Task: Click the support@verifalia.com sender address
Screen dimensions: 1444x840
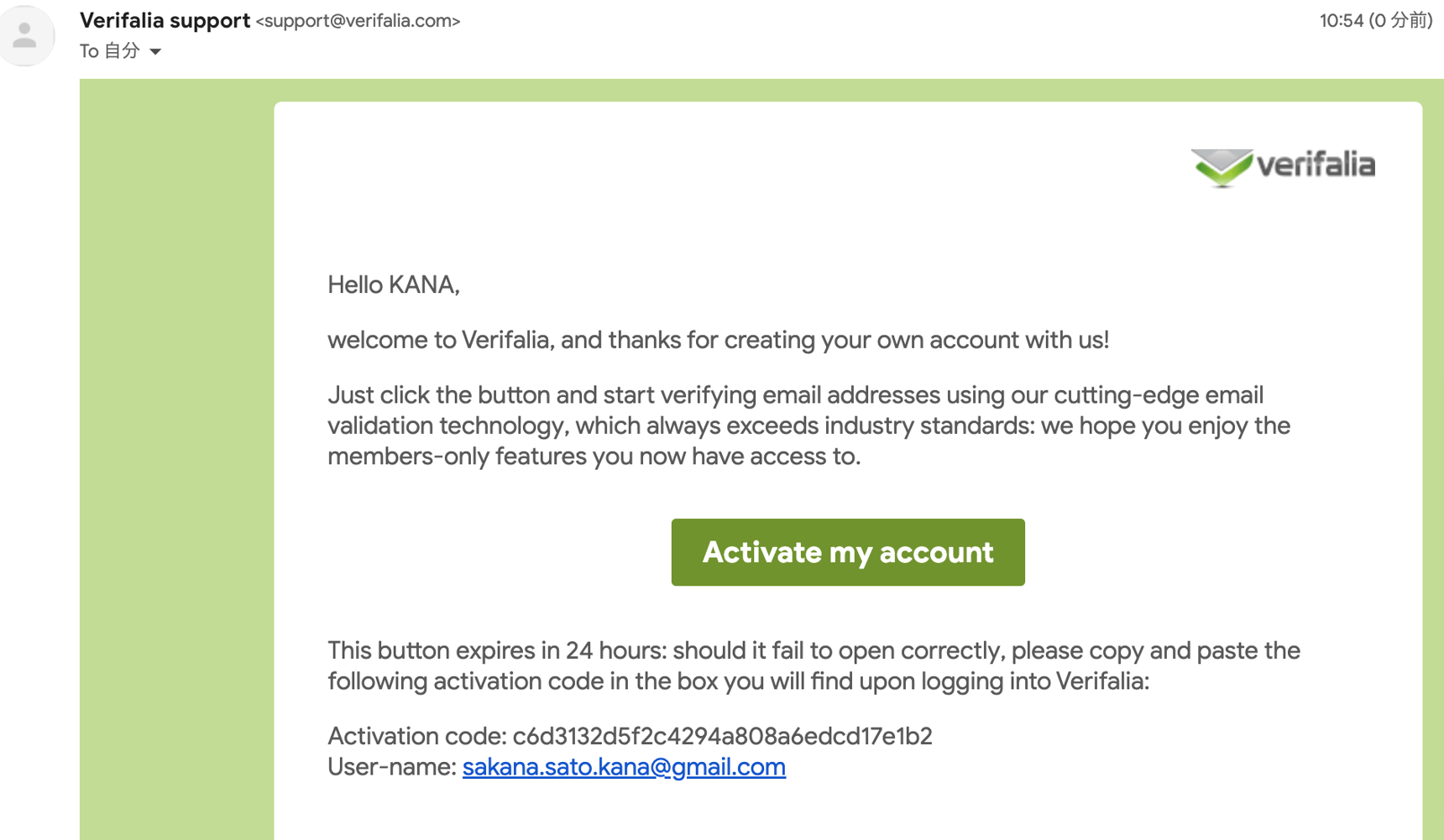Action: coord(358,21)
